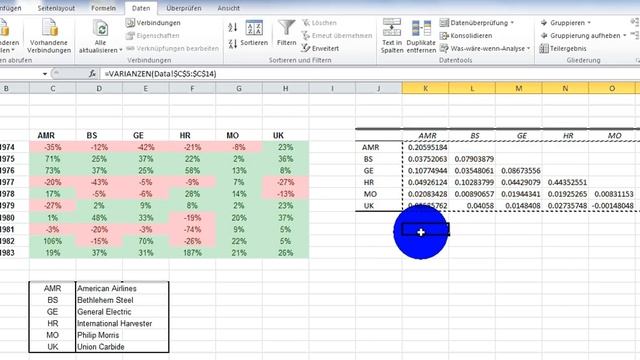Click the GE column header in data table
Image resolution: width=640 pixels, height=360 pixels.
pos(139,135)
